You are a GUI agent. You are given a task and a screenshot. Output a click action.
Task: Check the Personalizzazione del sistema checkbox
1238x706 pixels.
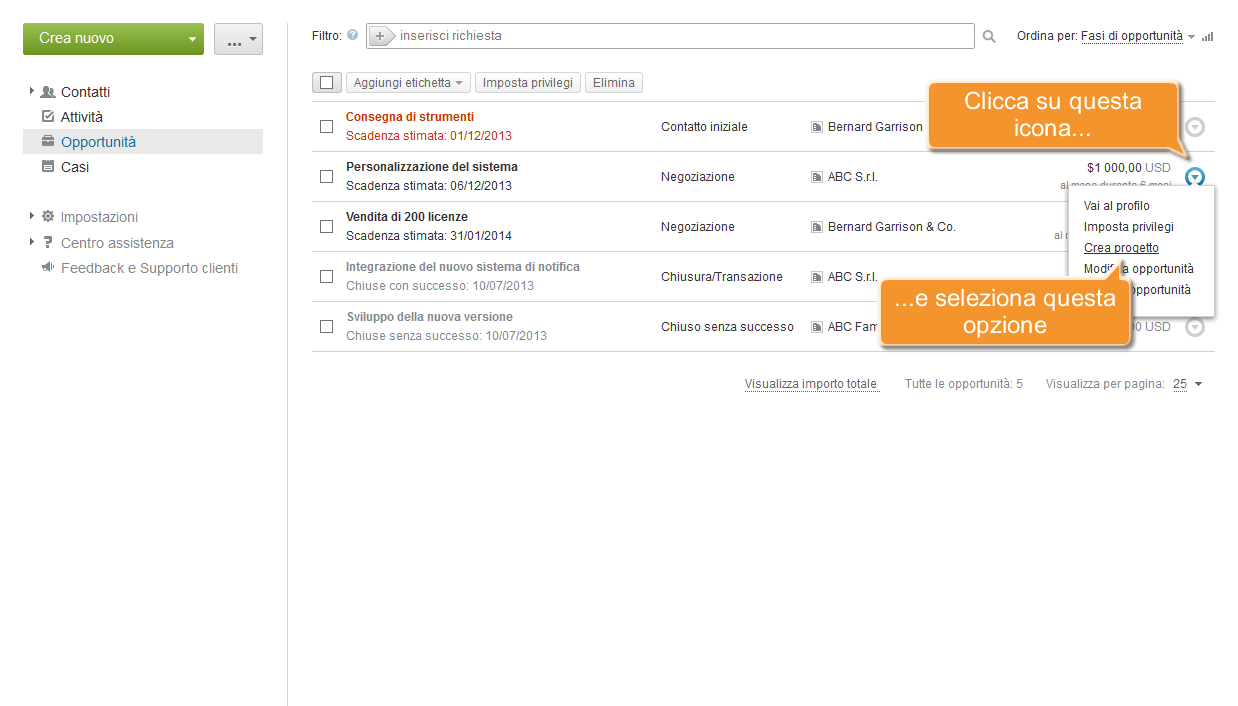coord(326,177)
